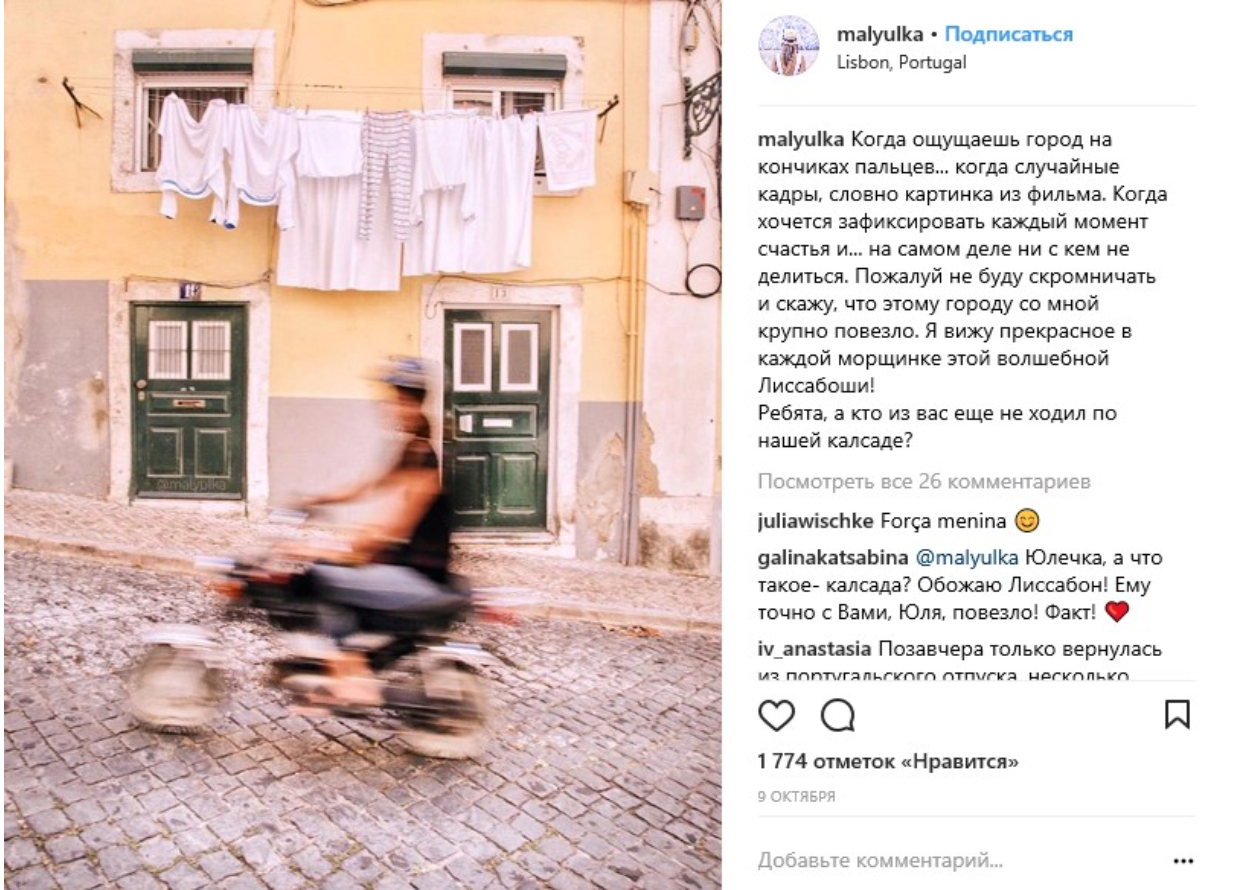
Task: Click the smiley emoji in juliawischke's comment
Action: coord(1027,521)
